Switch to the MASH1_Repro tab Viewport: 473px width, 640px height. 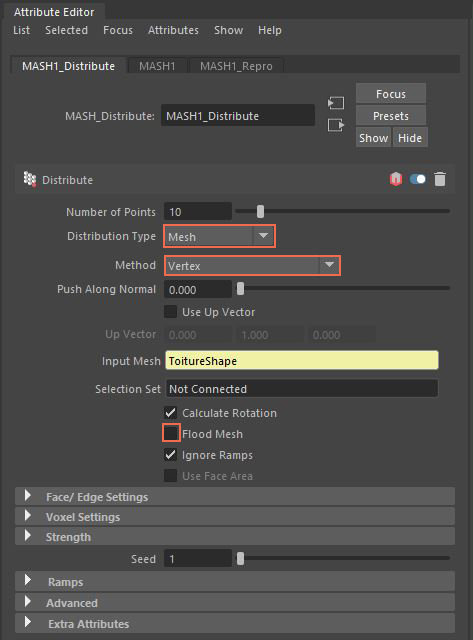(x=236, y=66)
